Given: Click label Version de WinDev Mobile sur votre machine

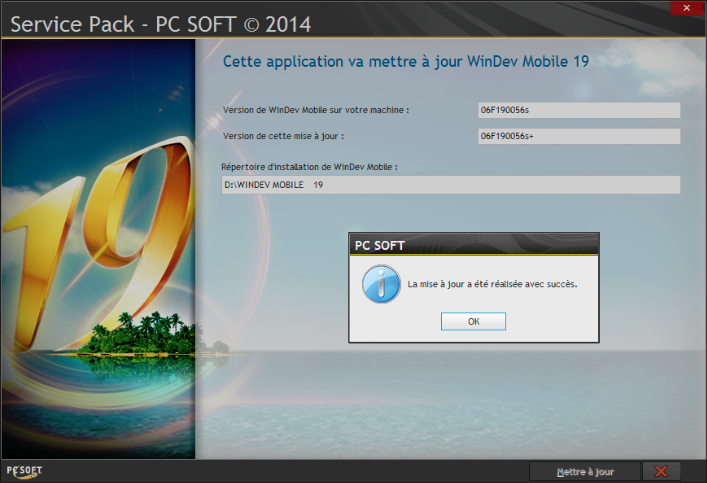Looking at the screenshot, I should point(316,109).
